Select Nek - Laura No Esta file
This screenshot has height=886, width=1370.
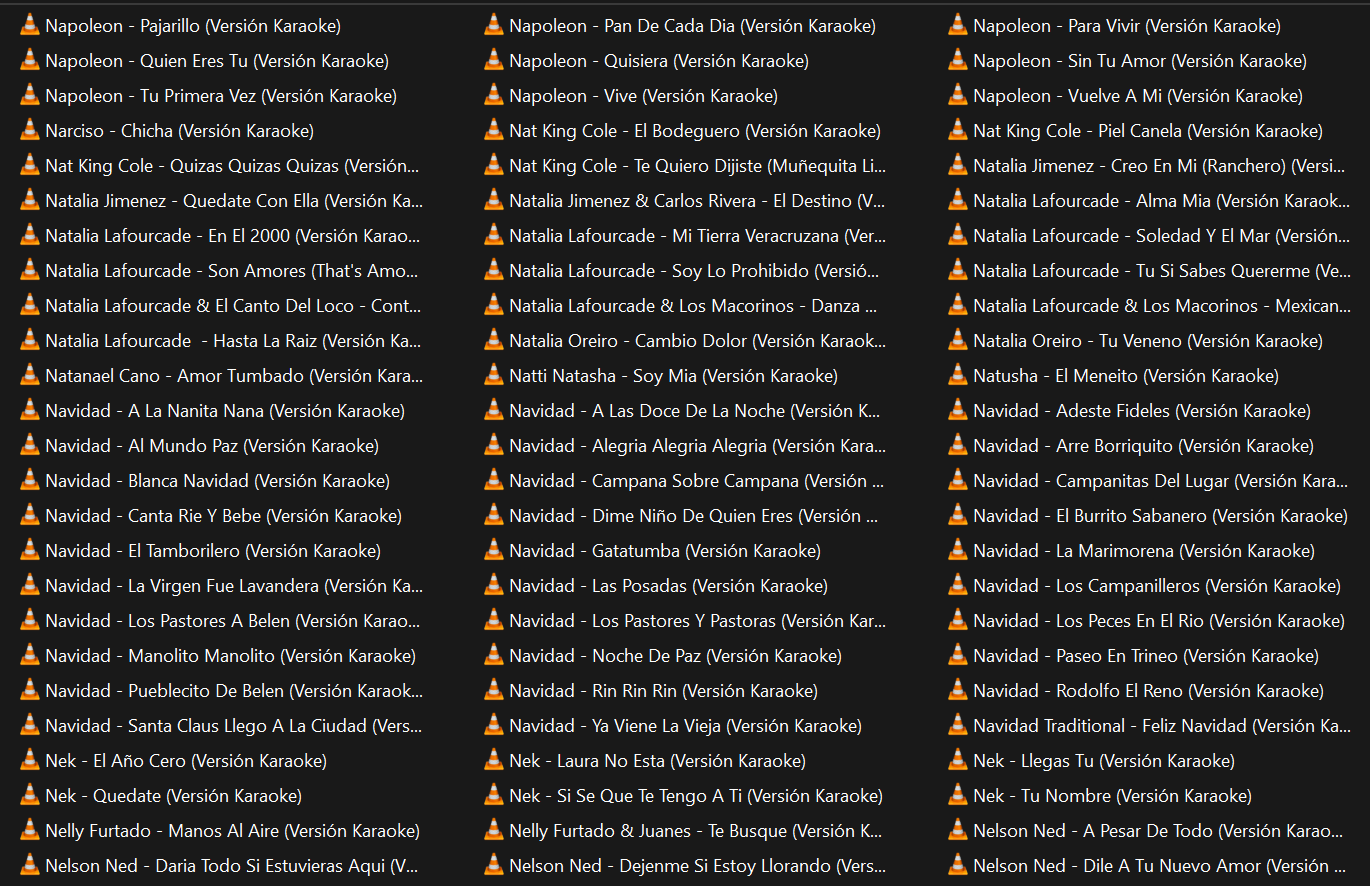click(x=656, y=761)
